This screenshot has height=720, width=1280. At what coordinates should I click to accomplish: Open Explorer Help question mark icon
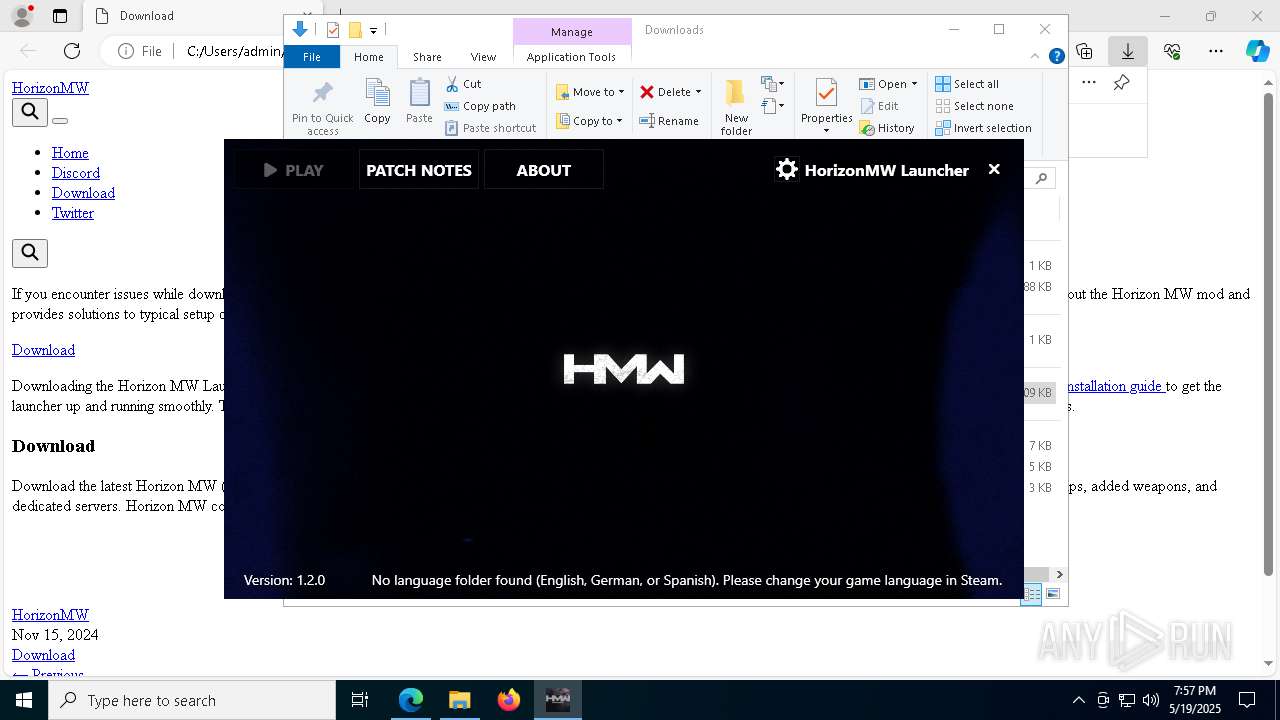(1056, 56)
